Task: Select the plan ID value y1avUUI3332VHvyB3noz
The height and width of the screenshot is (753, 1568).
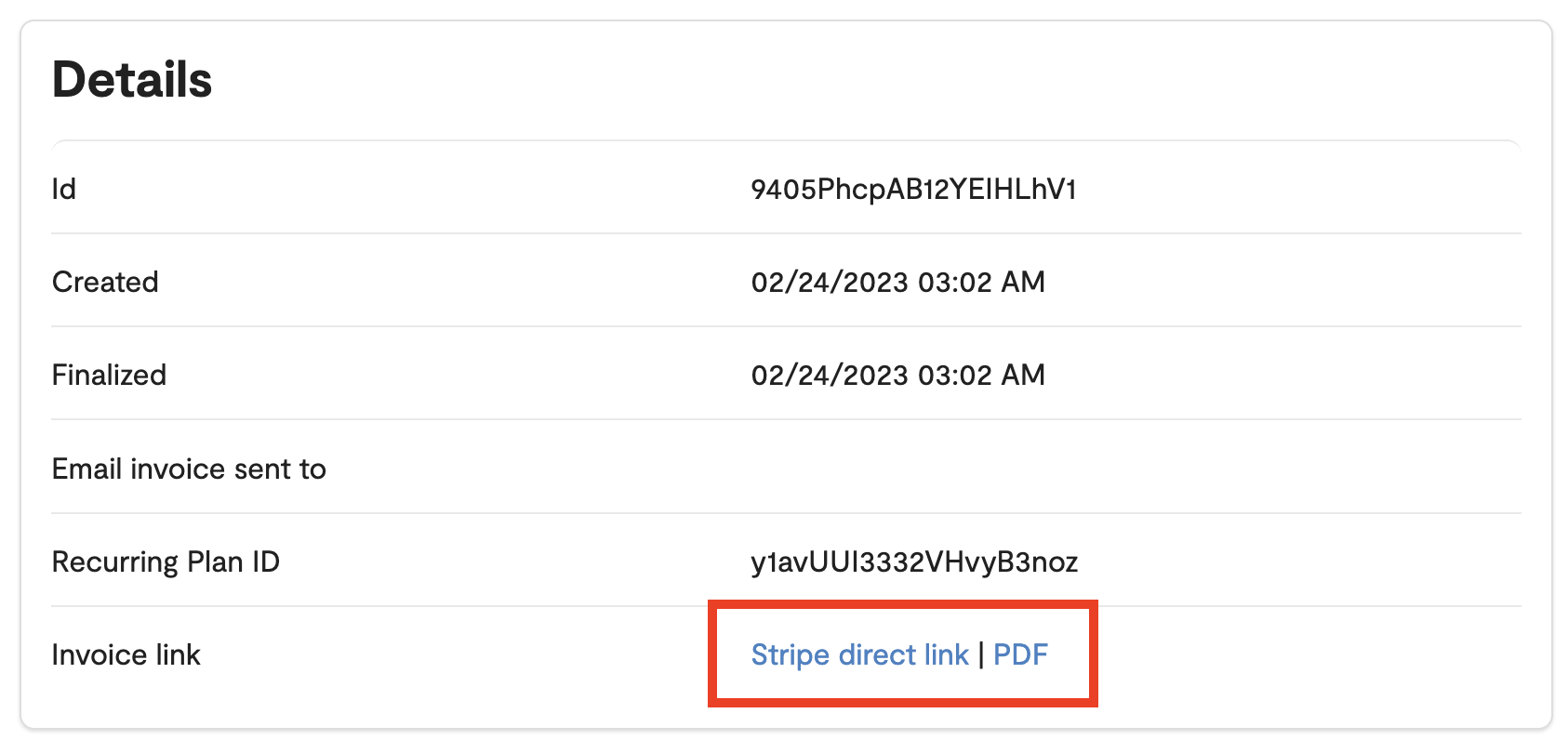Action: [915, 561]
